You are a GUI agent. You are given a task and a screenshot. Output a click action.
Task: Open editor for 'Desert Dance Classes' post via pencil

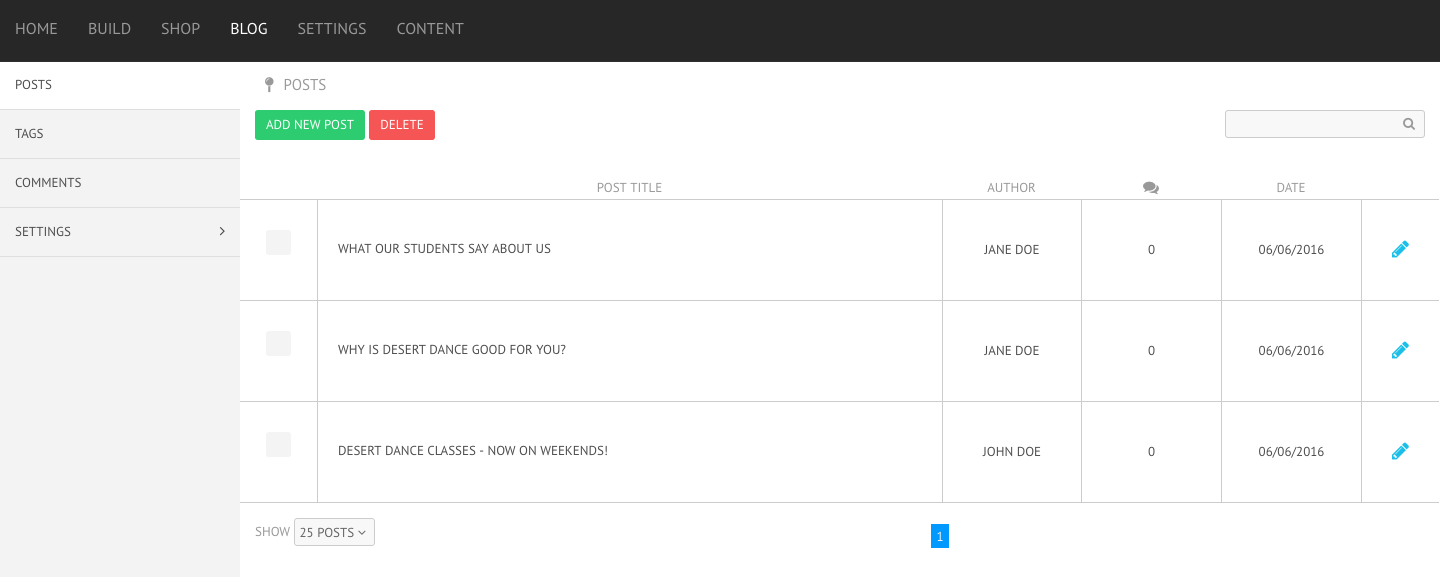point(1400,451)
